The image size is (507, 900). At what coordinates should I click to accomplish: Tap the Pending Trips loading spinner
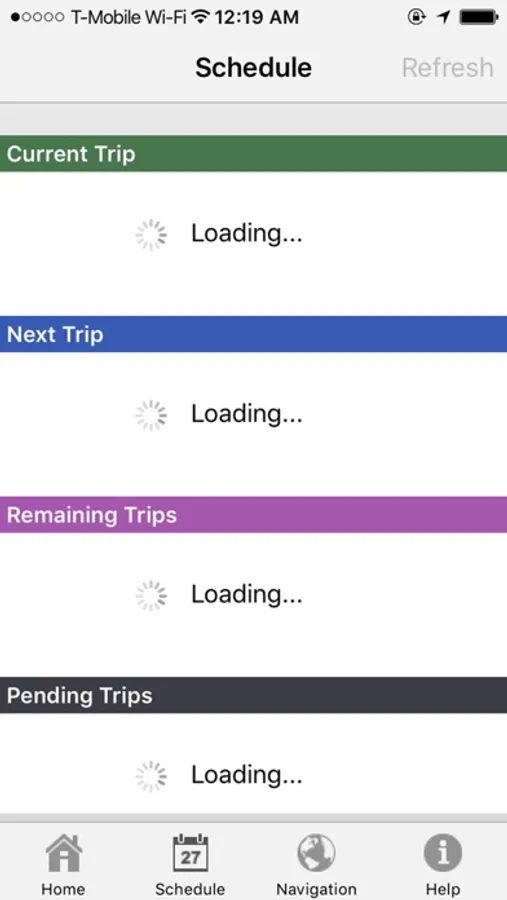(x=151, y=776)
